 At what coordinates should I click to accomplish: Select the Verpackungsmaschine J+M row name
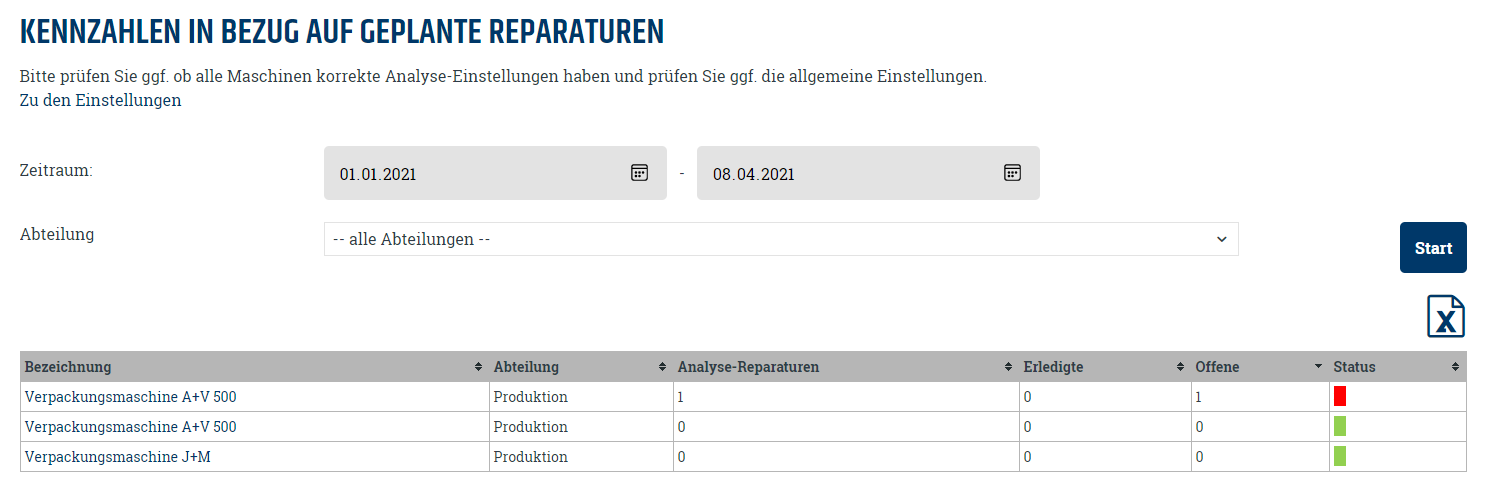click(117, 457)
